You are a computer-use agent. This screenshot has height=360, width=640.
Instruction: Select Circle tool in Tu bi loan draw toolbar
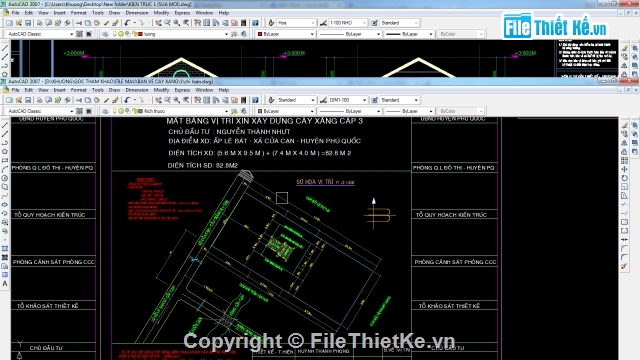pos(5,178)
